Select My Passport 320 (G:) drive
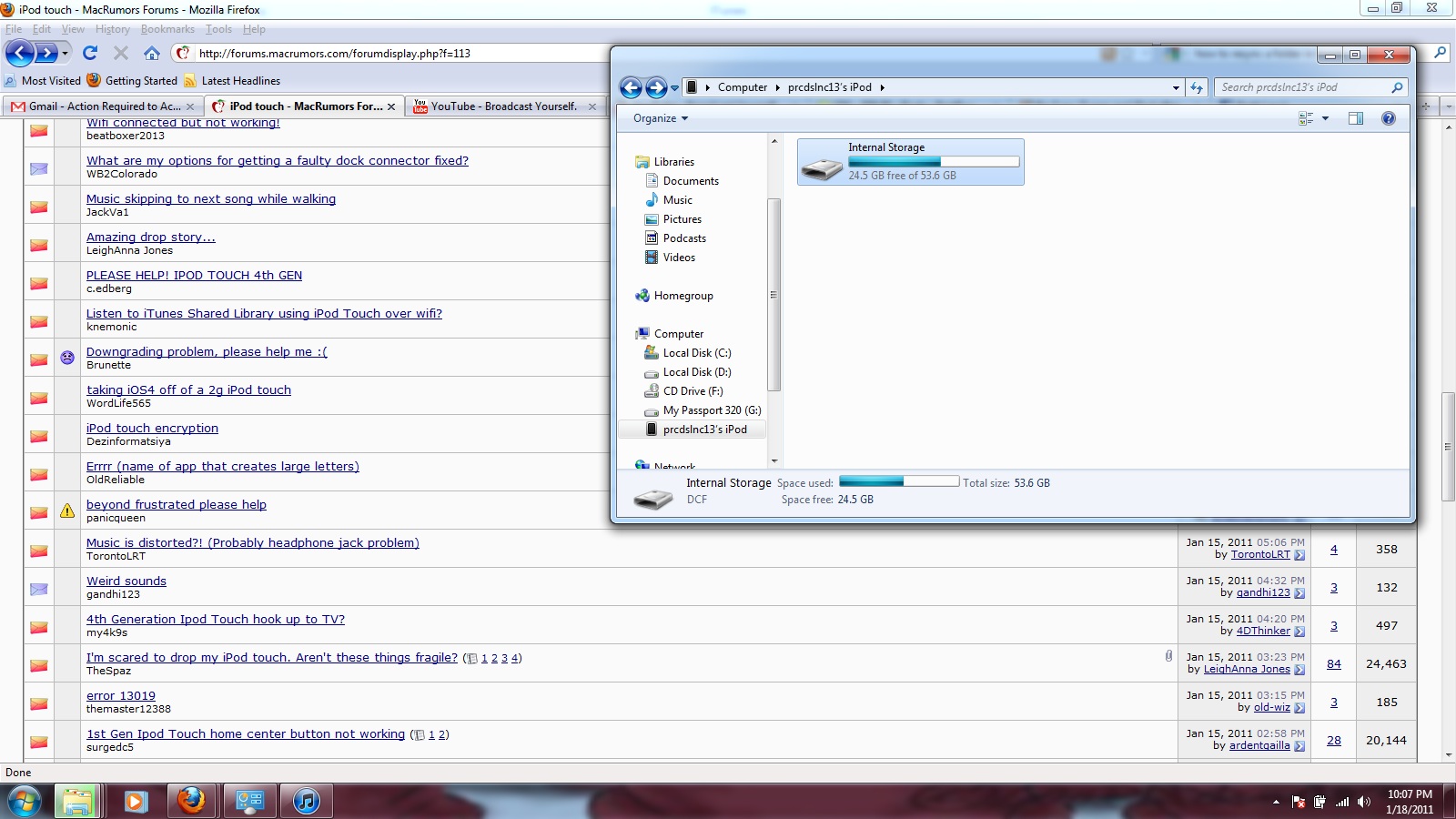This screenshot has height=819, width=1456. pos(703,410)
